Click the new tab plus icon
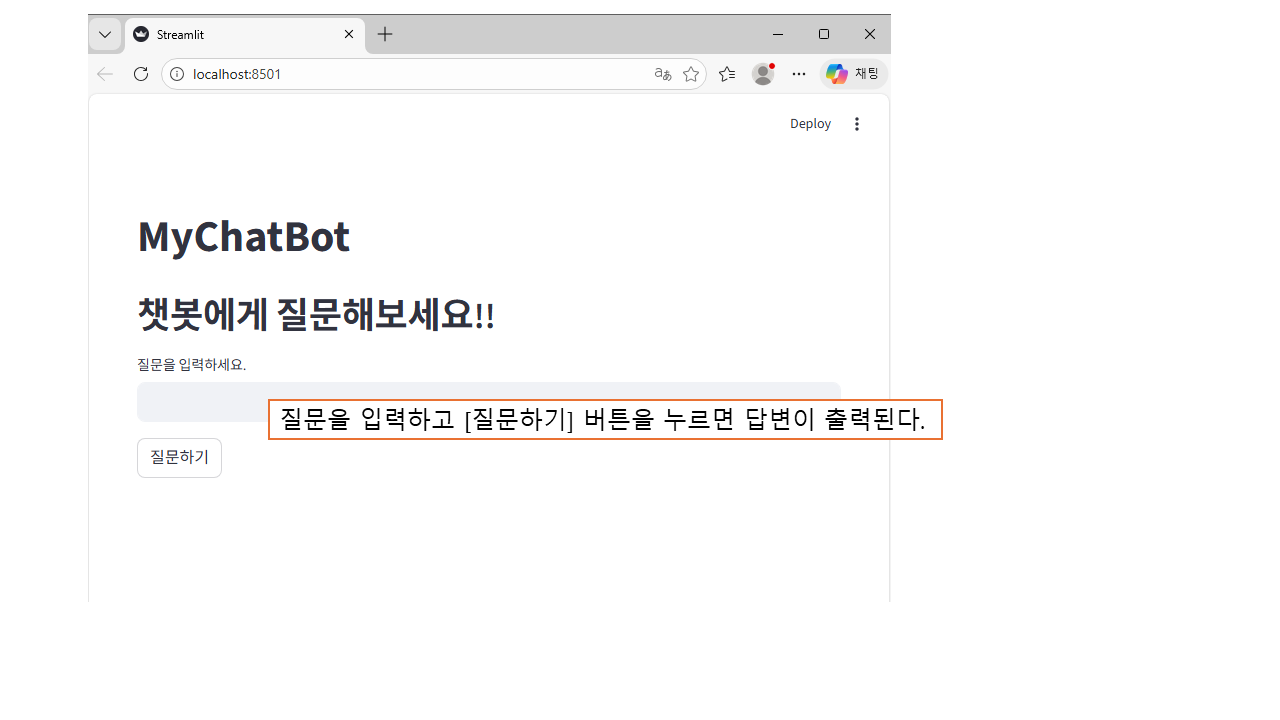Image resolution: width=1280 pixels, height=720 pixels. 385,34
